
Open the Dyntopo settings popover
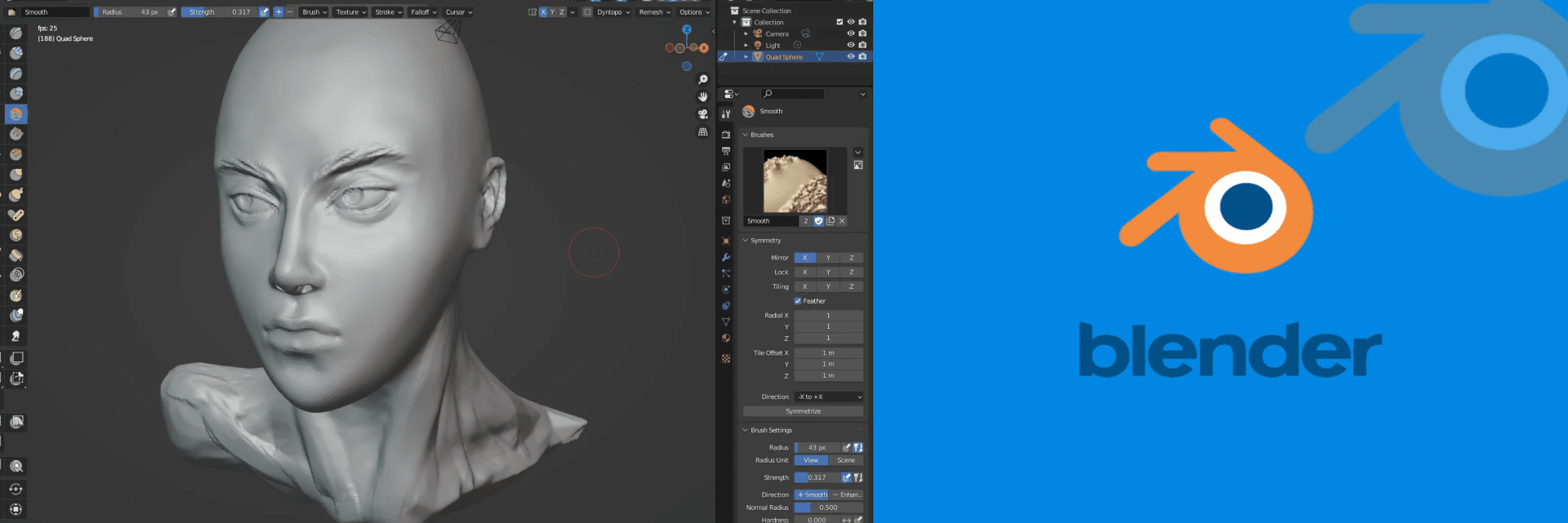[612, 12]
